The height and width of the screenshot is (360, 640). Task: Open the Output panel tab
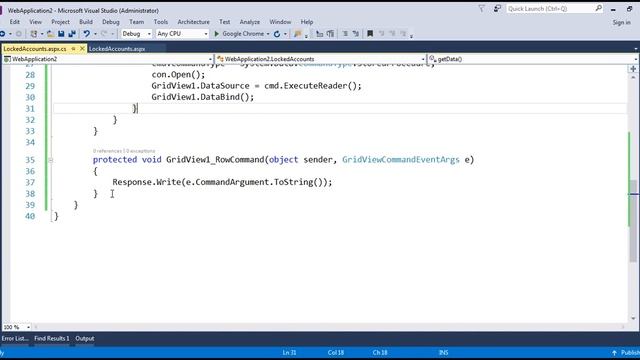click(85, 338)
